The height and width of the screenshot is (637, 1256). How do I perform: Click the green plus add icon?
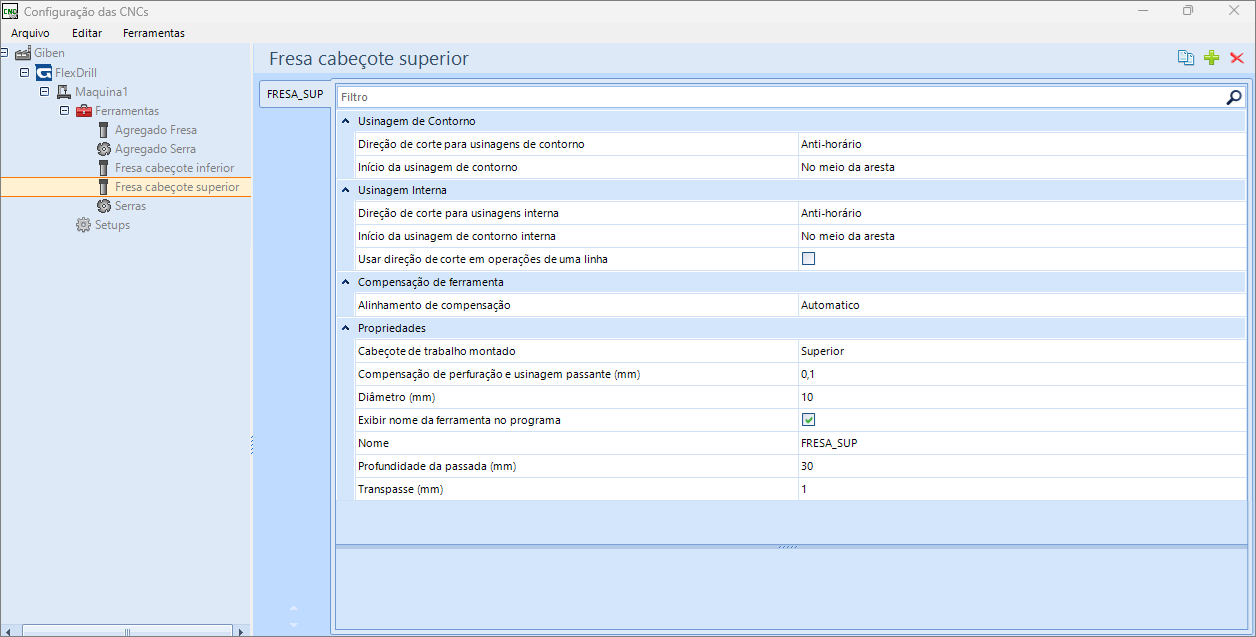(1212, 58)
